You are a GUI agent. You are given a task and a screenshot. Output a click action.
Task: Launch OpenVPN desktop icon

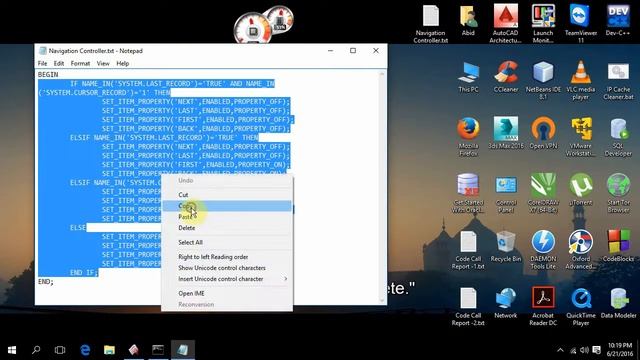[x=543, y=133]
